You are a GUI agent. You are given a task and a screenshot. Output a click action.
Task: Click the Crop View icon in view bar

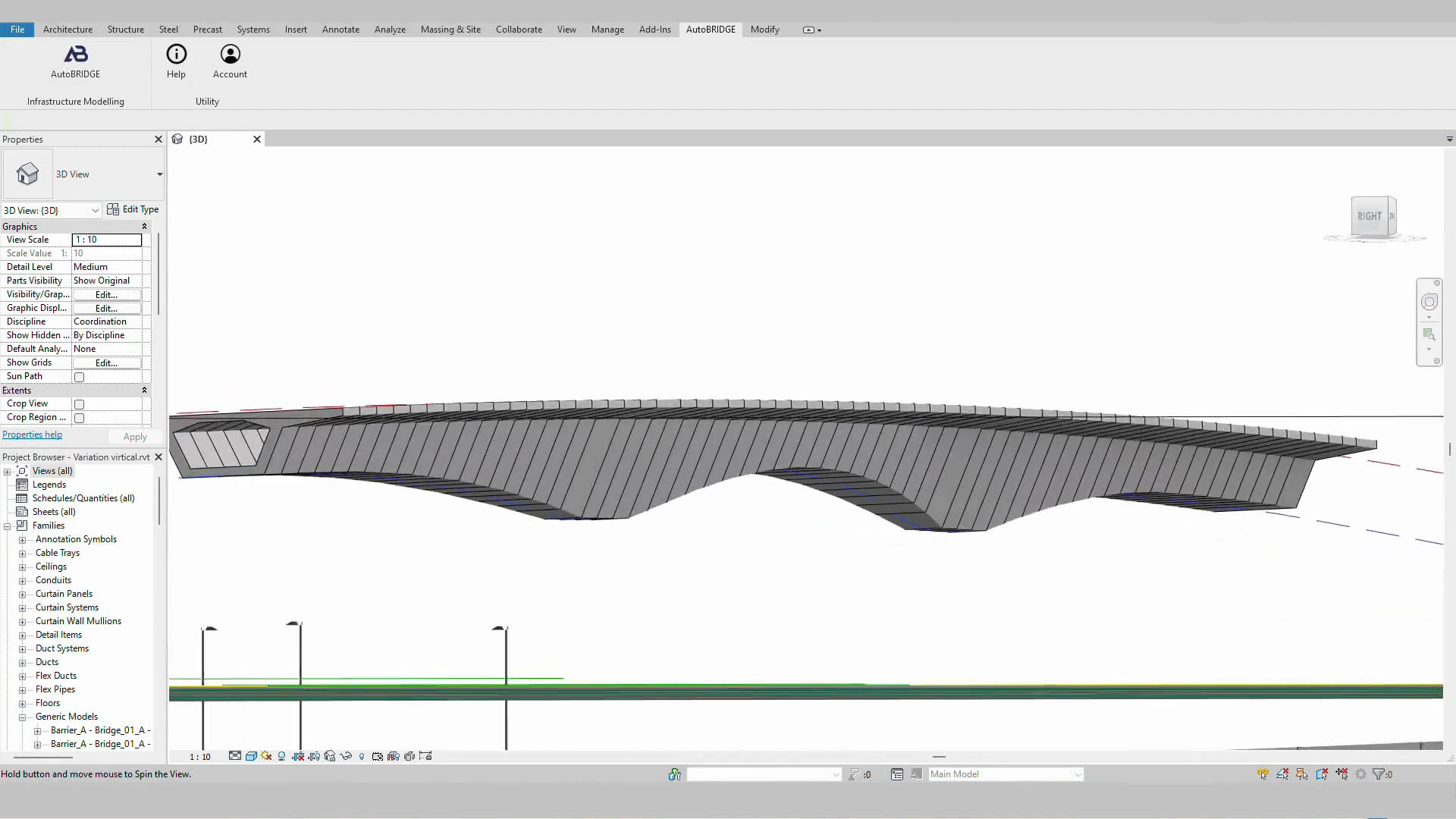[298, 755]
